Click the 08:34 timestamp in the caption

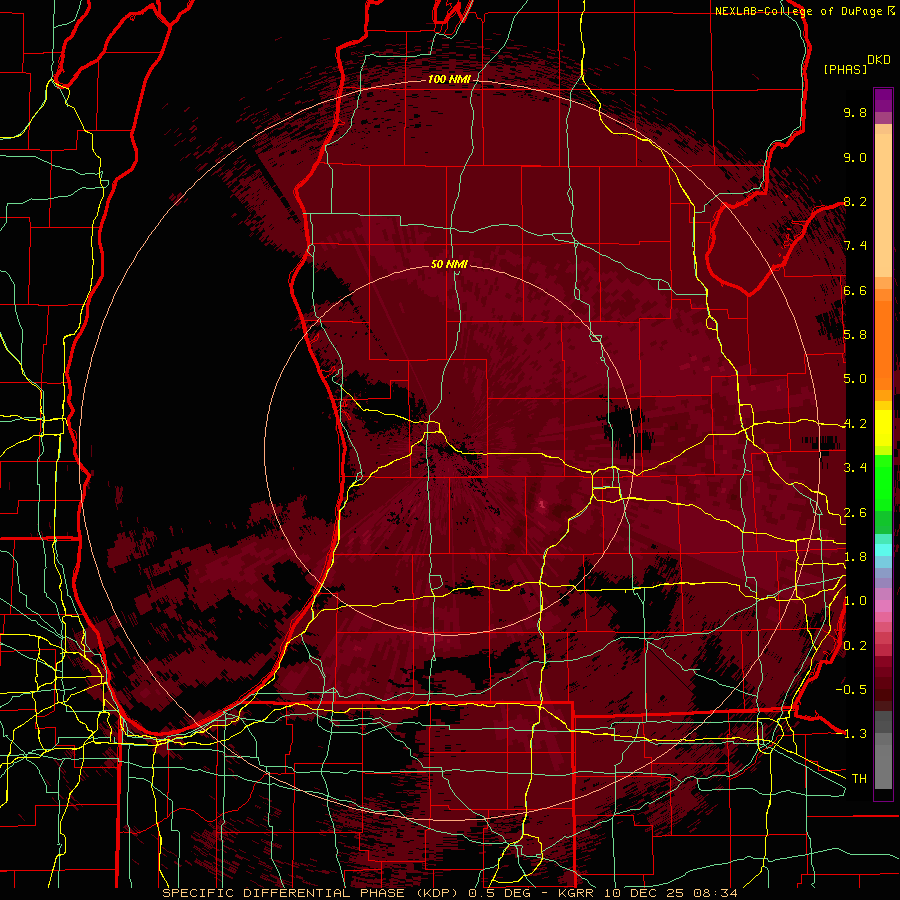(x=718, y=893)
